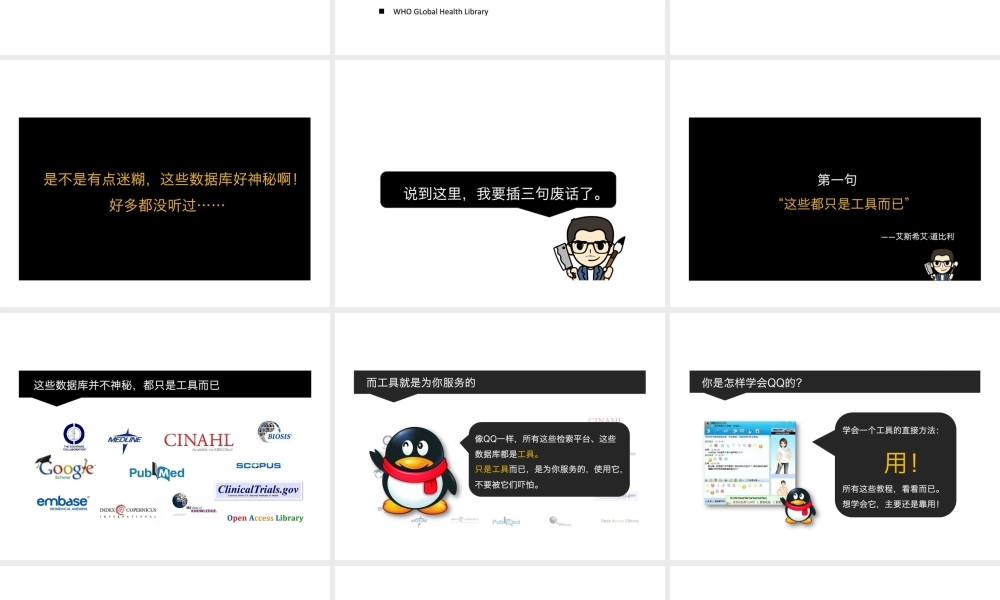Viewport: 1000px width, 600px height.
Task: Click the PubMed logo
Action: click(x=157, y=472)
